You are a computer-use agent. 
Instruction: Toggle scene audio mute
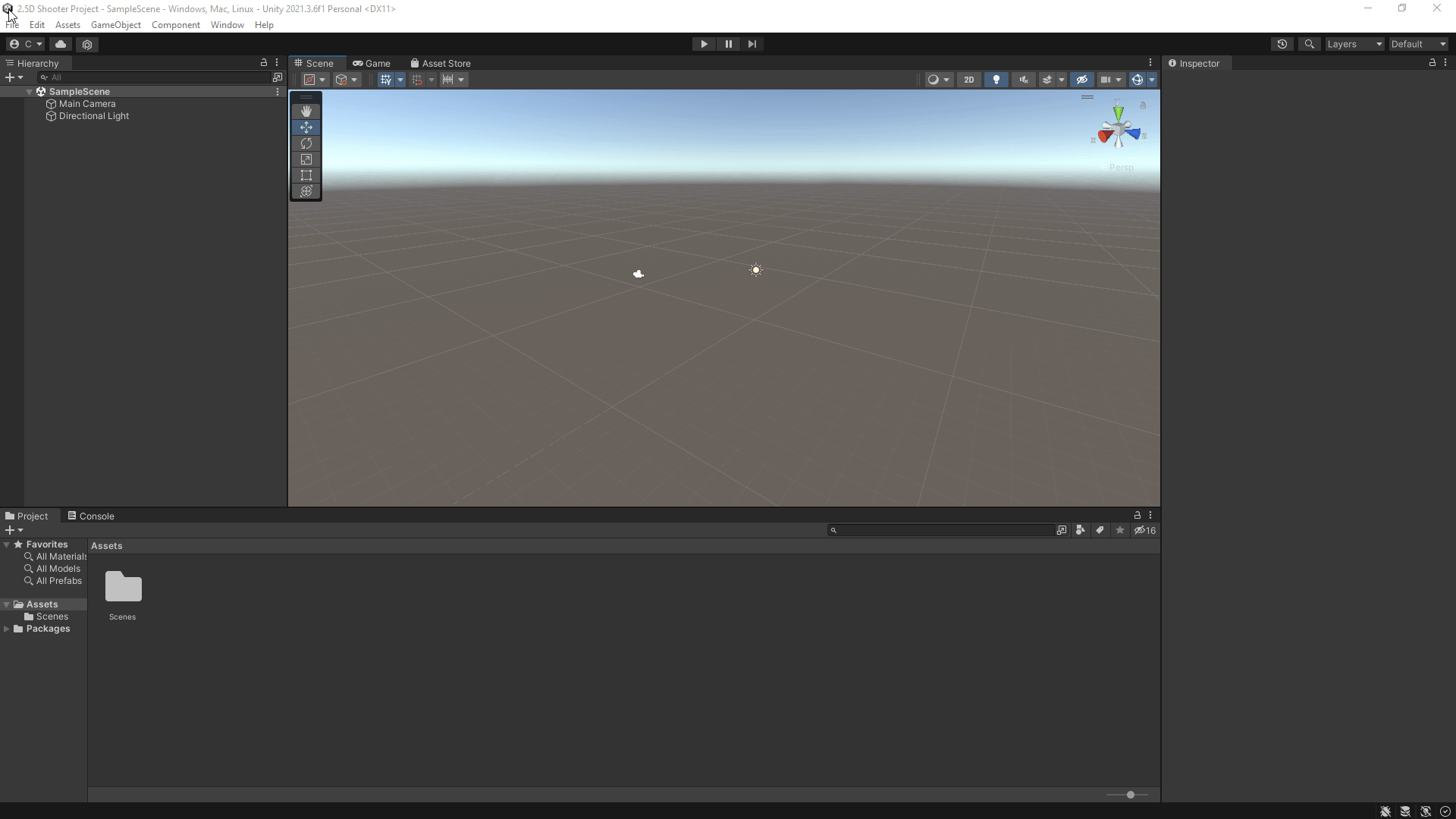tap(1024, 80)
